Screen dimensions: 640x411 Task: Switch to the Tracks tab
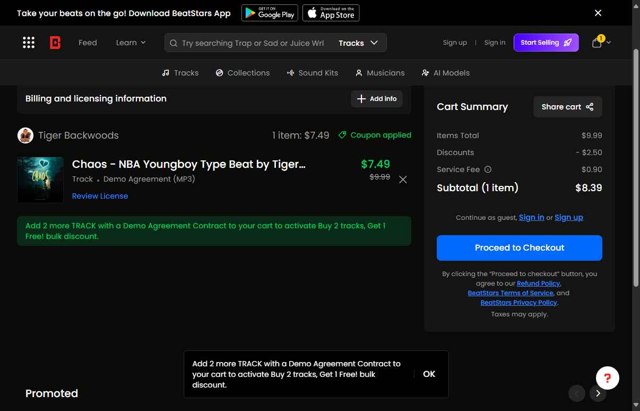pyautogui.click(x=180, y=73)
